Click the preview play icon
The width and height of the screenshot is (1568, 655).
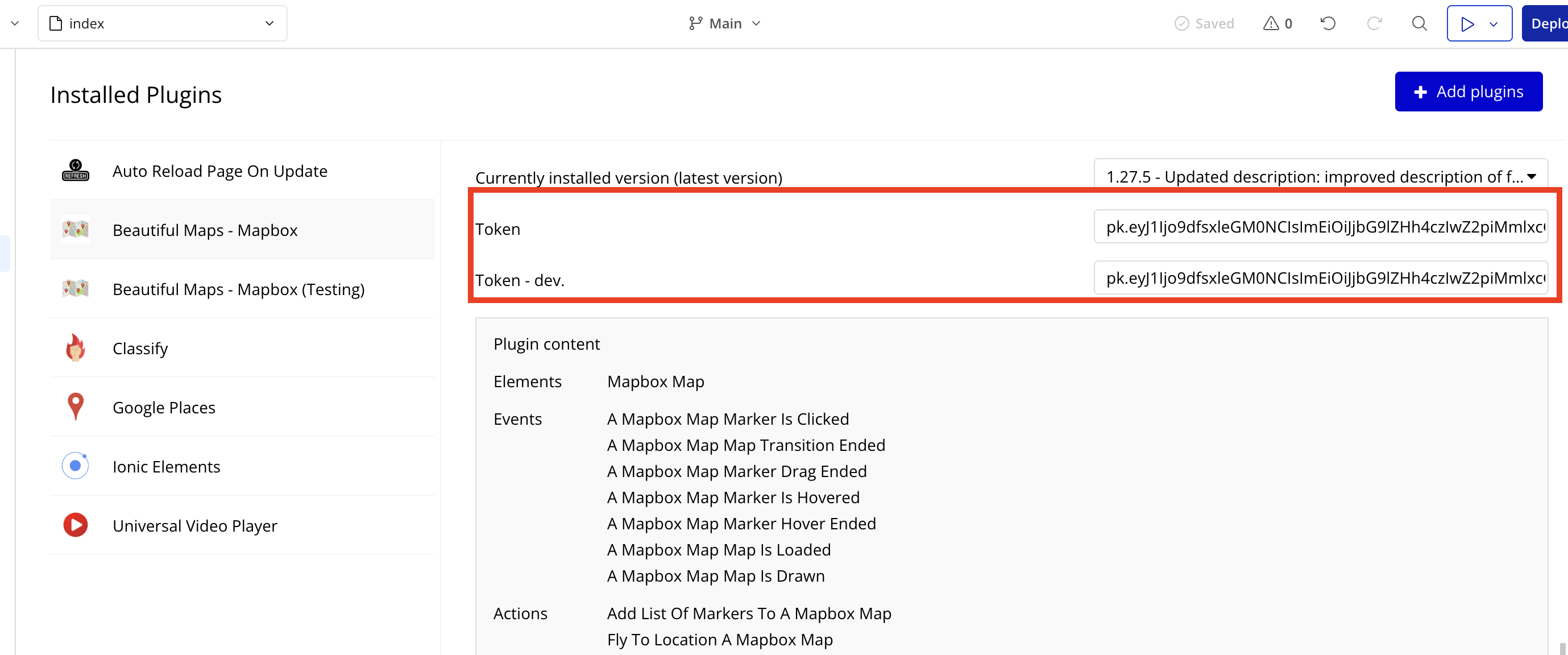click(1467, 23)
